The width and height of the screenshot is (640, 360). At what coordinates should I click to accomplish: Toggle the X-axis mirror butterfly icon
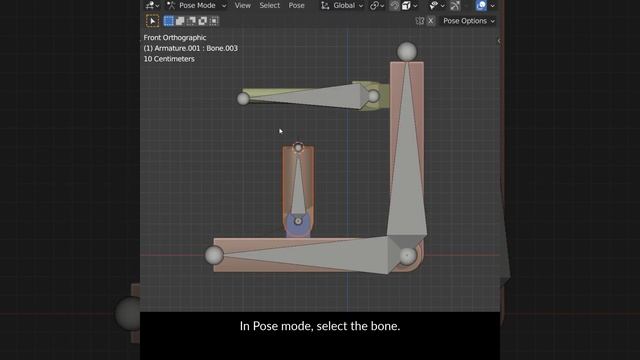(420, 21)
